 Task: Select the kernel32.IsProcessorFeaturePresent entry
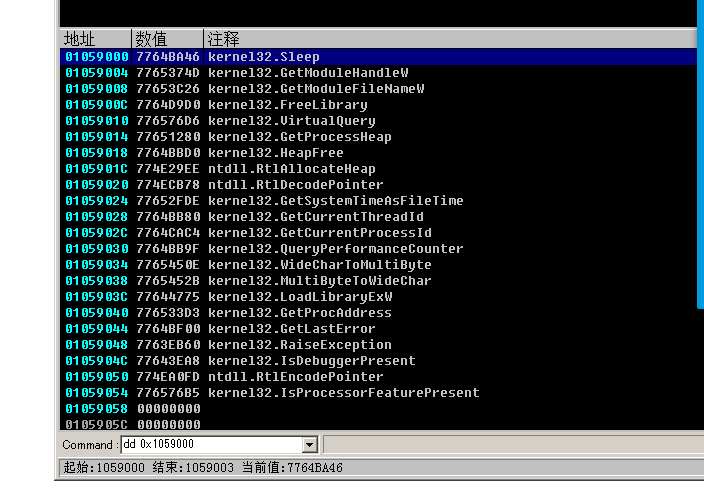pyautogui.click(x=343, y=393)
